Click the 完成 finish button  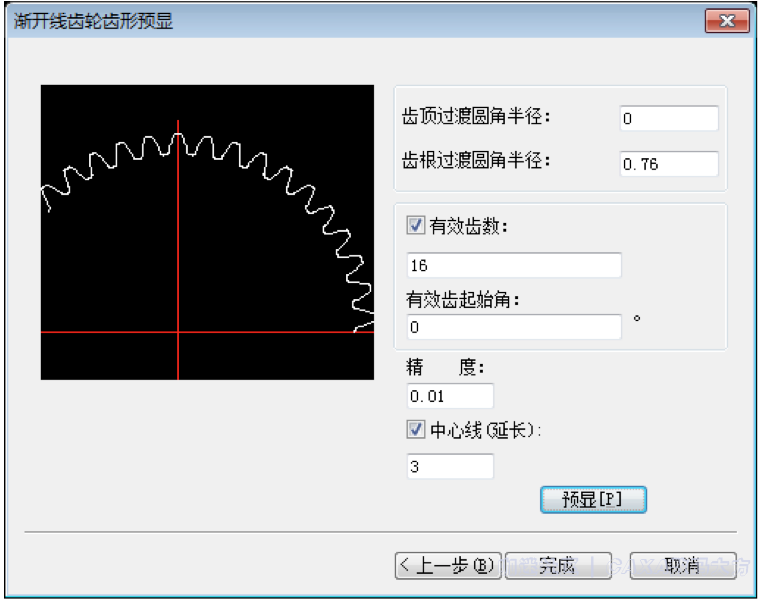[x=556, y=565]
